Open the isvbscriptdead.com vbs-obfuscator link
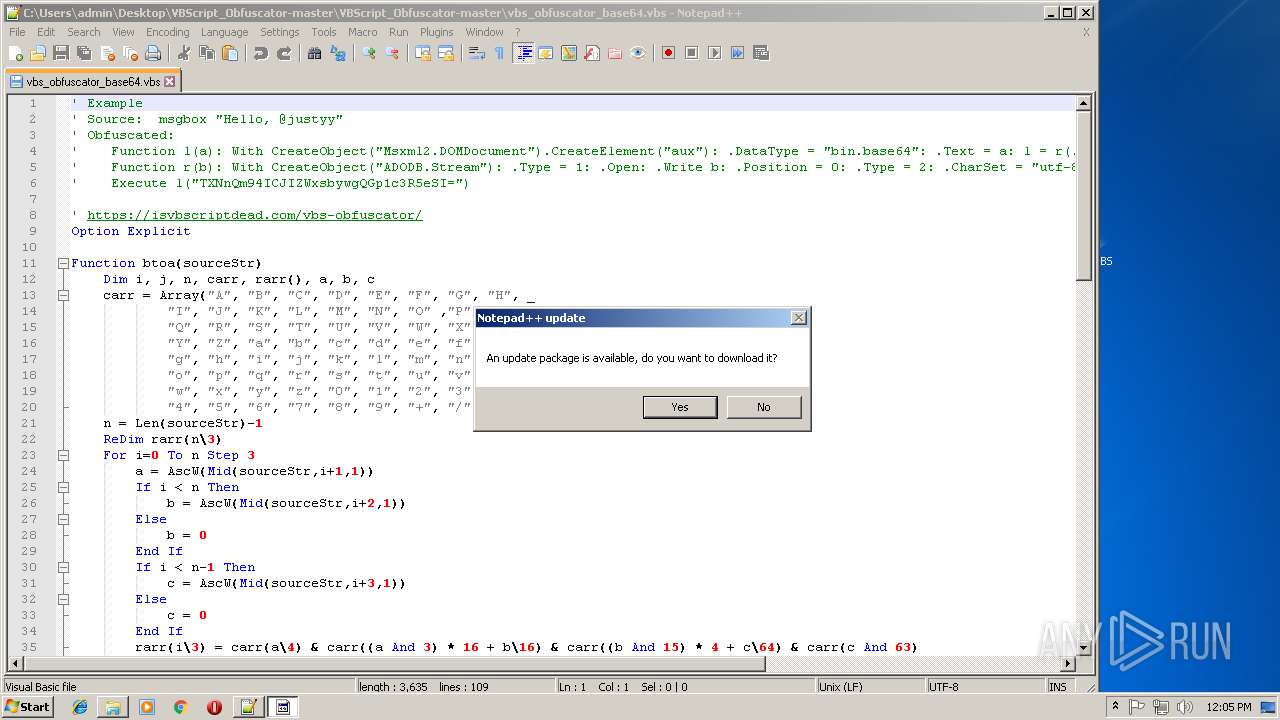This screenshot has height=720, width=1280. click(x=254, y=215)
